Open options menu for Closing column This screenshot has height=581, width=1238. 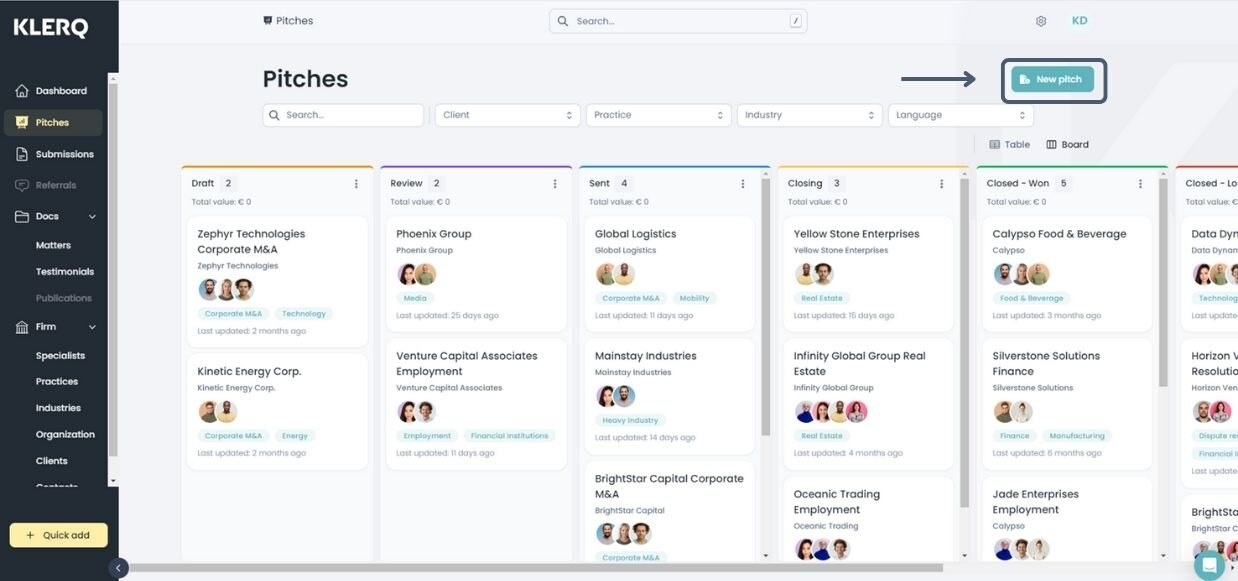point(942,184)
